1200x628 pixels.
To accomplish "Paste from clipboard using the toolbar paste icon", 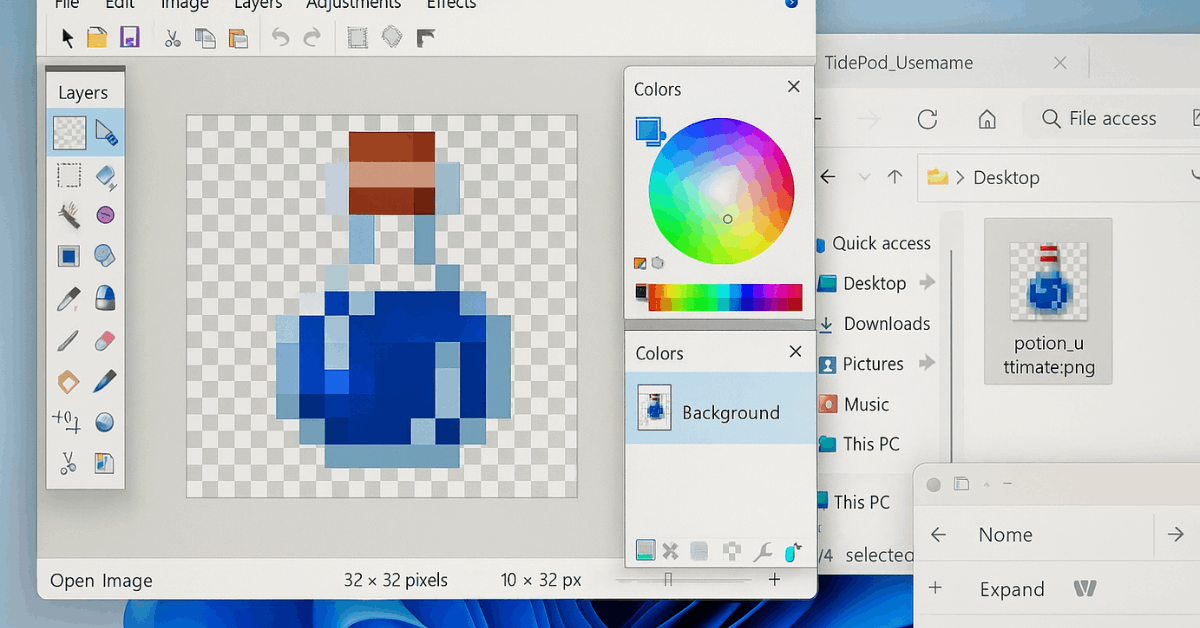I will [x=238, y=38].
